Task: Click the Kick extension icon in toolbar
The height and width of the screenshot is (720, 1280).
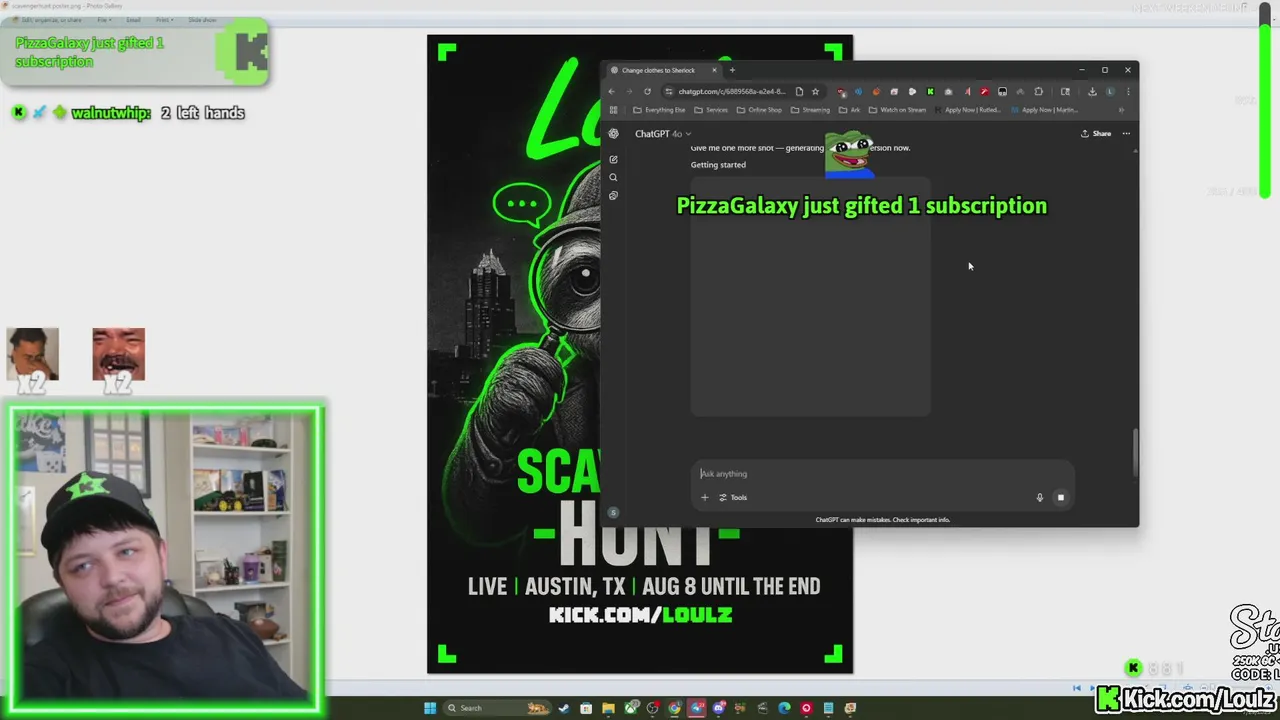Action: 930,92
